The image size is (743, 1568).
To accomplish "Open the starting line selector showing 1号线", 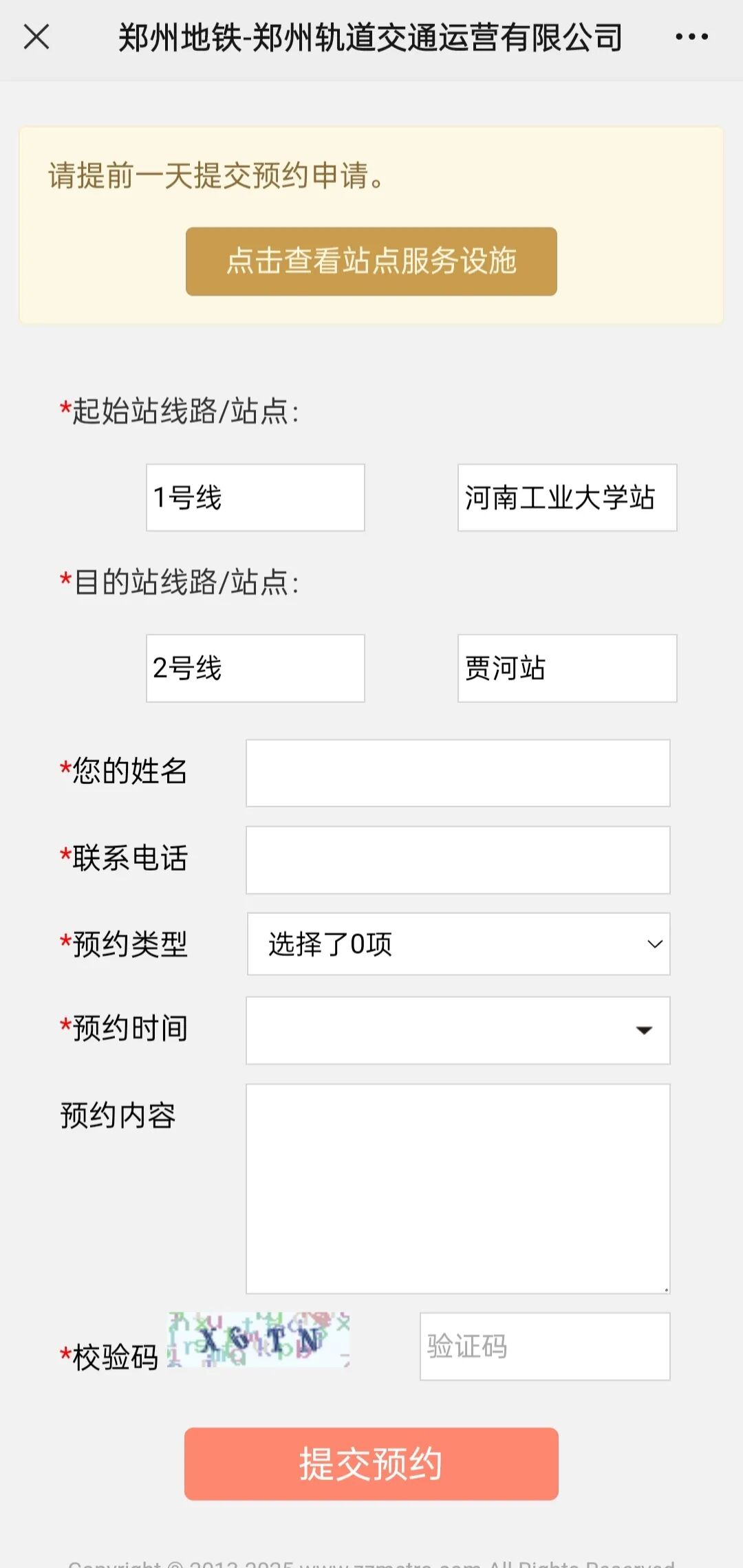I will tap(255, 497).
